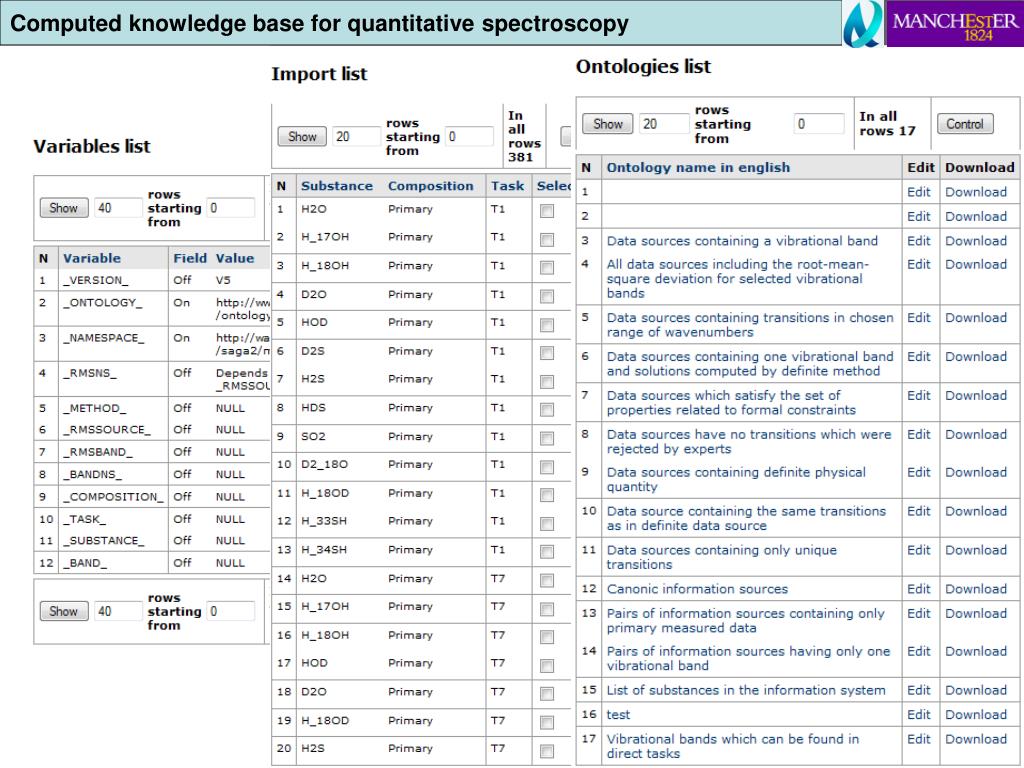Open 'Data sources containing only unique transitions'
Image resolution: width=1024 pixels, height=768 pixels.
722,557
